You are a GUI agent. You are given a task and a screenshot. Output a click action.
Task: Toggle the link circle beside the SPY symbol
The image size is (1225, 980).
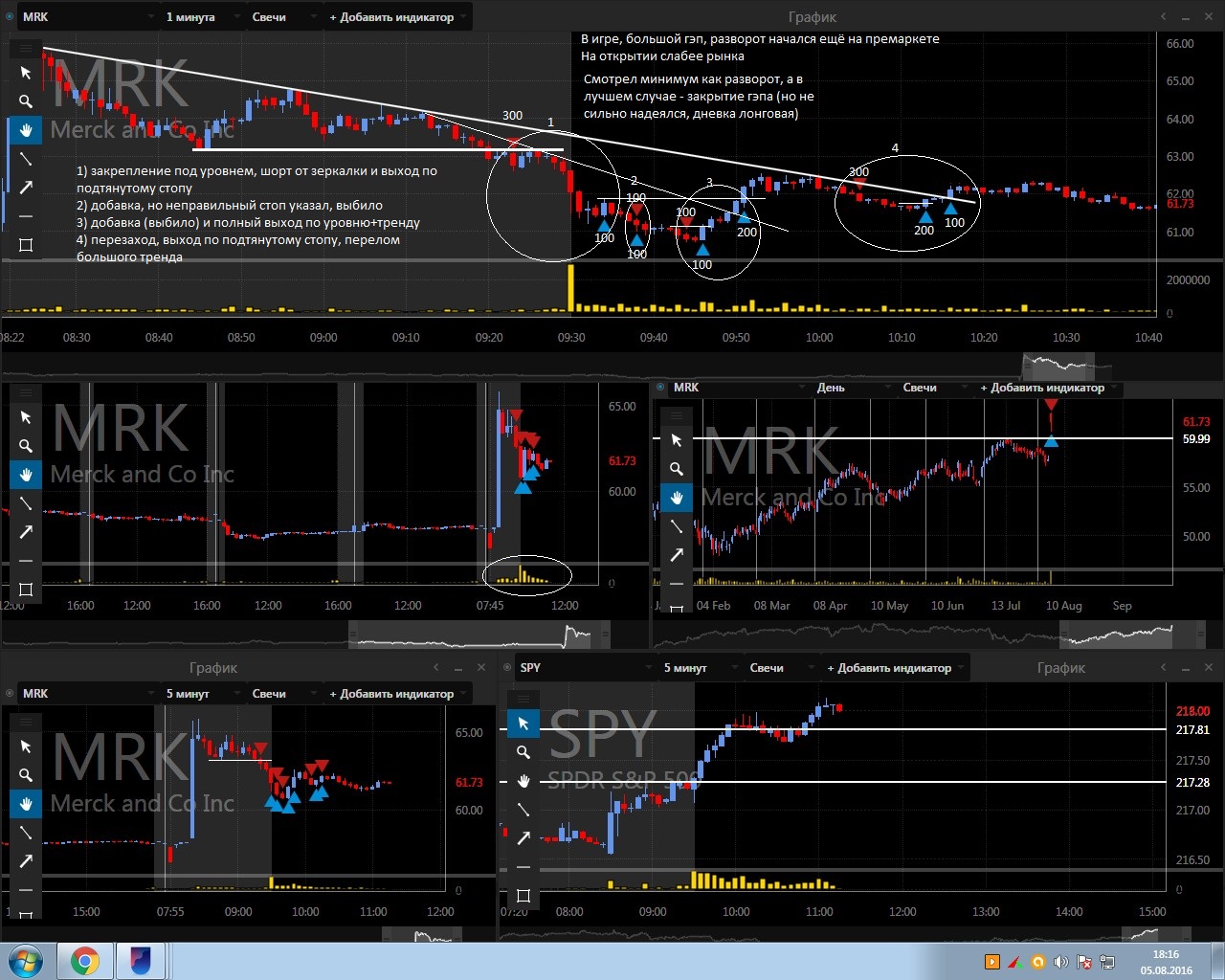coord(507,668)
